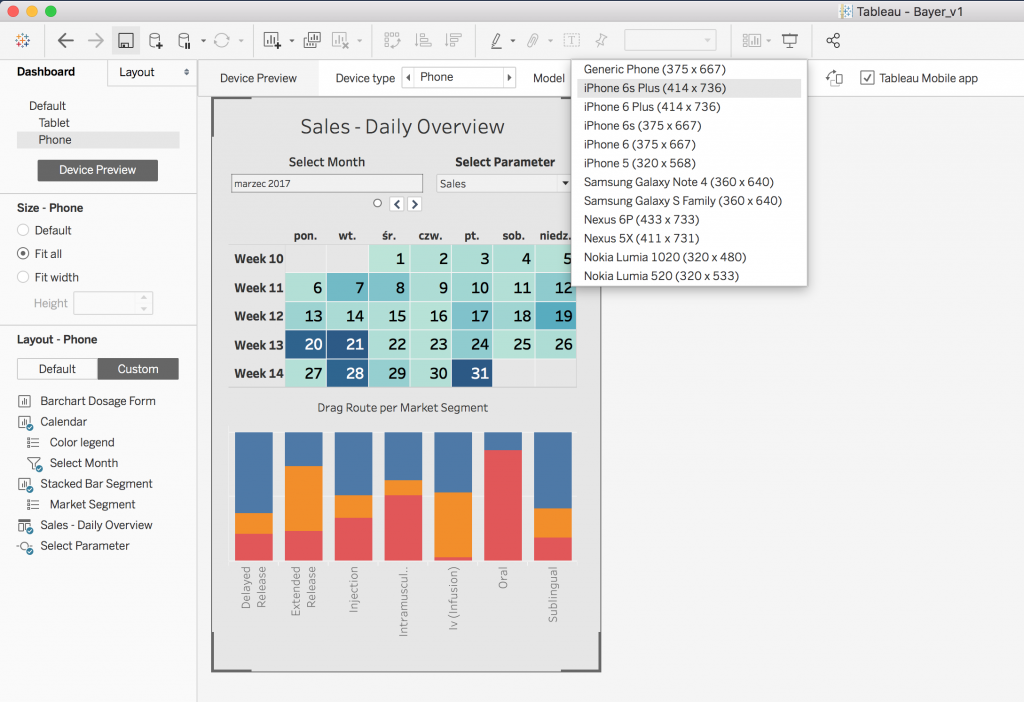Click the Undo back arrow
Viewport: 1024px width, 702px height.
(x=66, y=41)
